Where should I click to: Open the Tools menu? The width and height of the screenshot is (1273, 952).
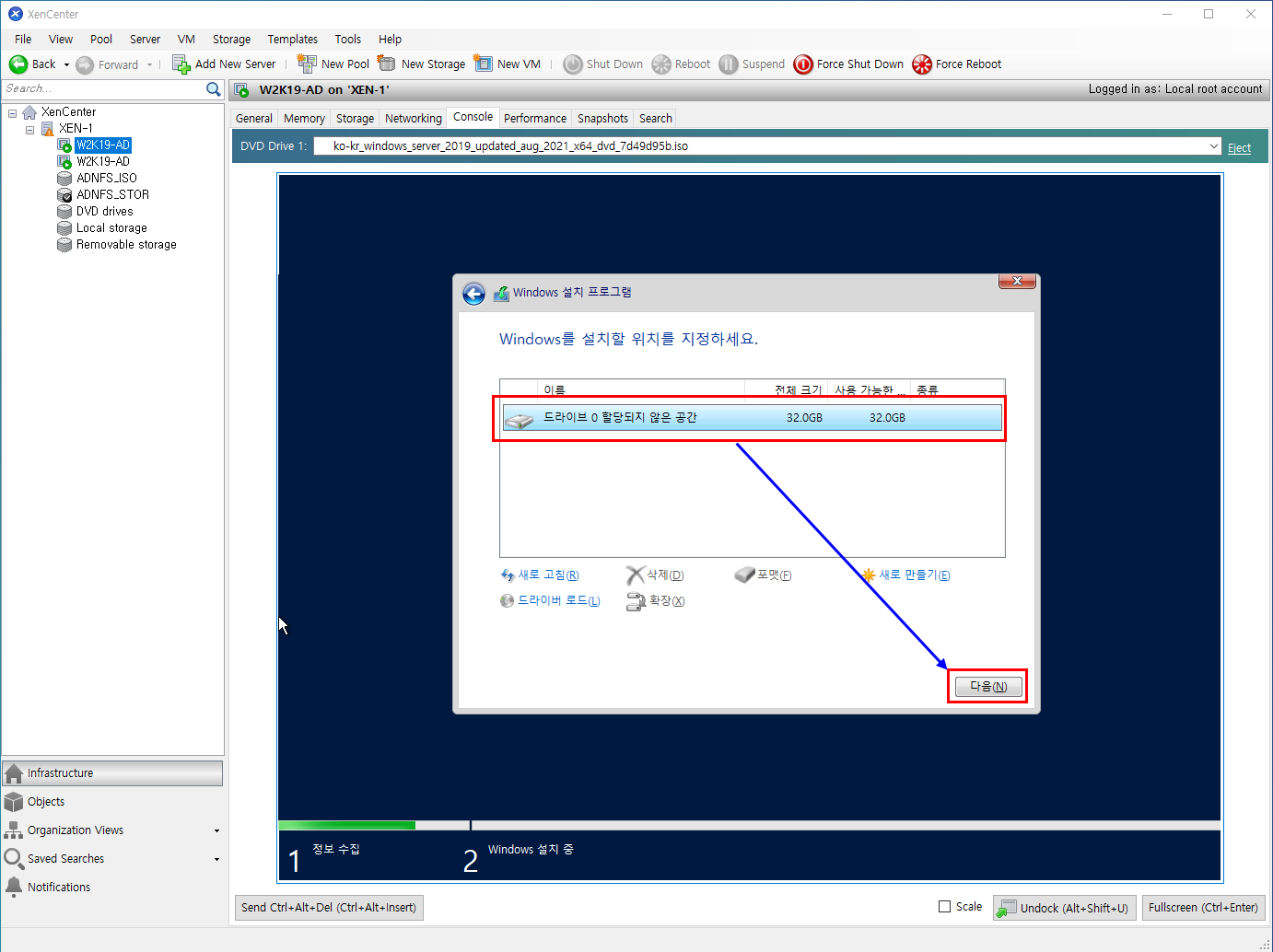348,40
